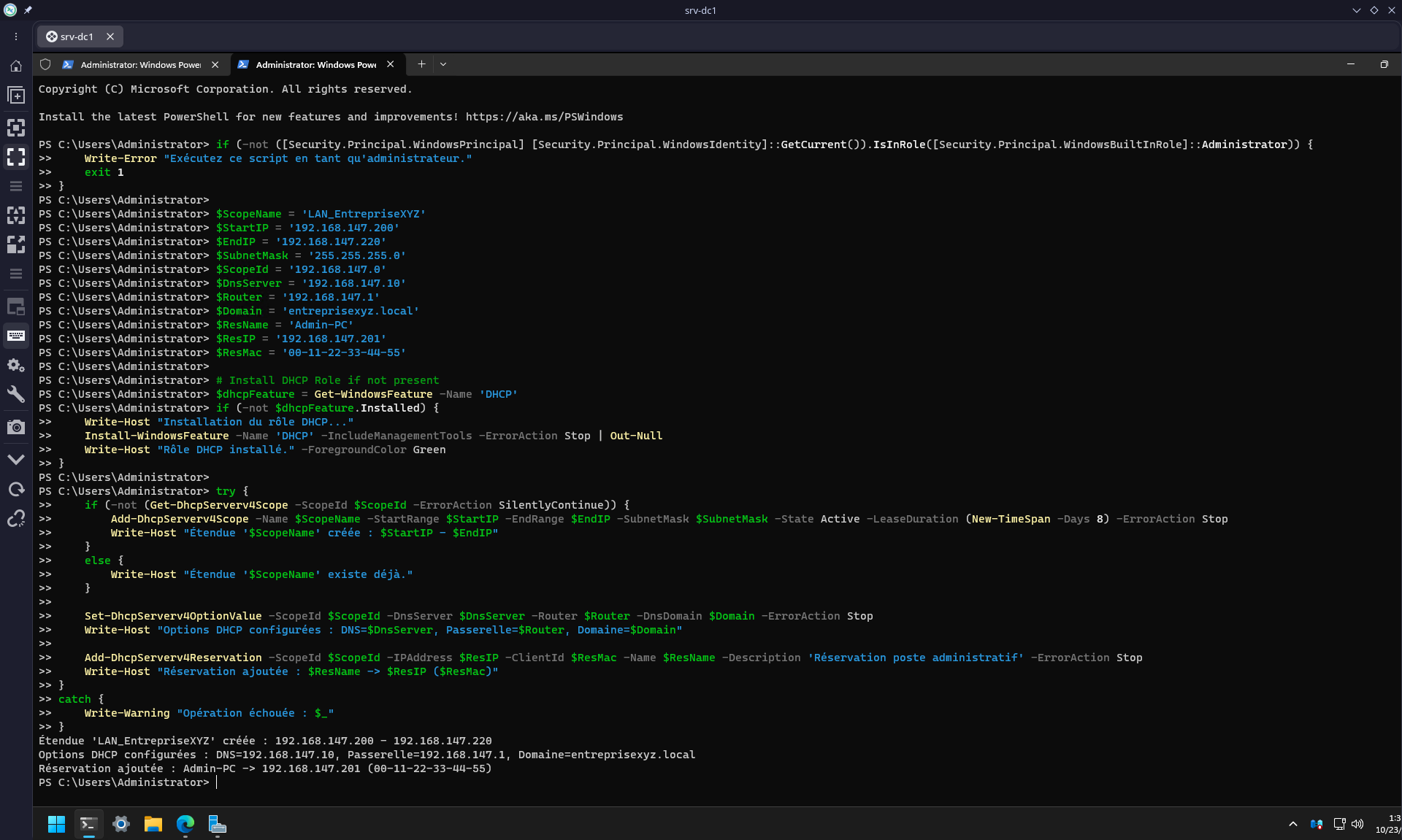Click the new connection plus icon
This screenshot has height=840, width=1402.
[x=16, y=96]
